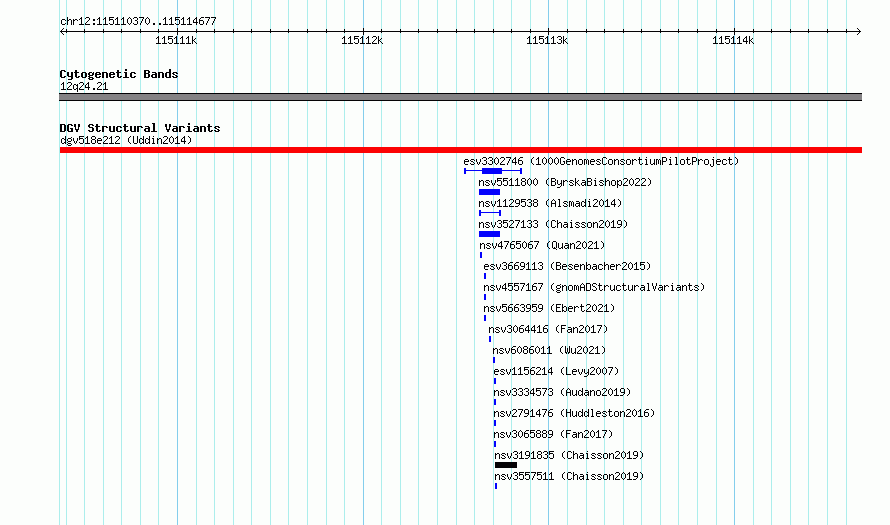890x525 pixels.
Task: Select the dgv518e212 (Uddin2014) label
Action: 126,140
